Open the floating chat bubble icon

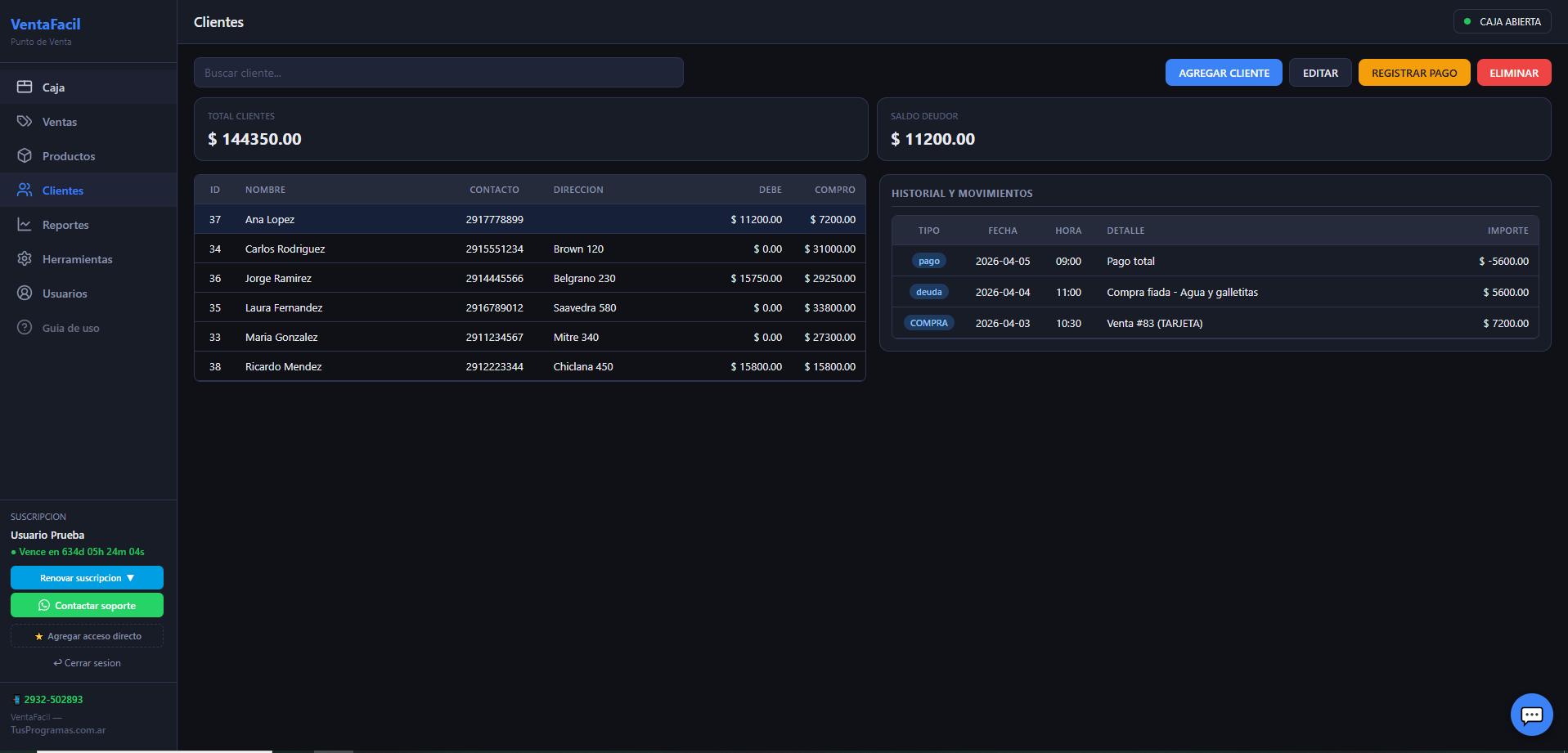click(1531, 715)
